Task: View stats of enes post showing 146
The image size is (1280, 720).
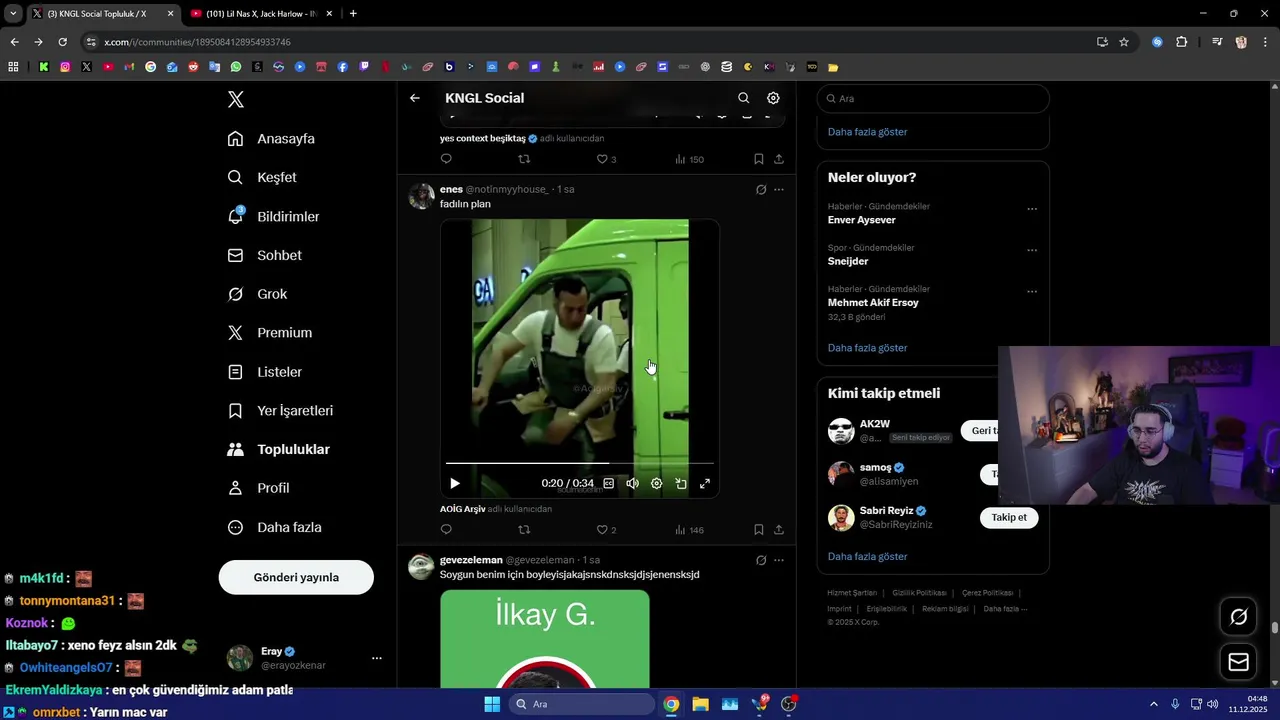Action: (689, 530)
